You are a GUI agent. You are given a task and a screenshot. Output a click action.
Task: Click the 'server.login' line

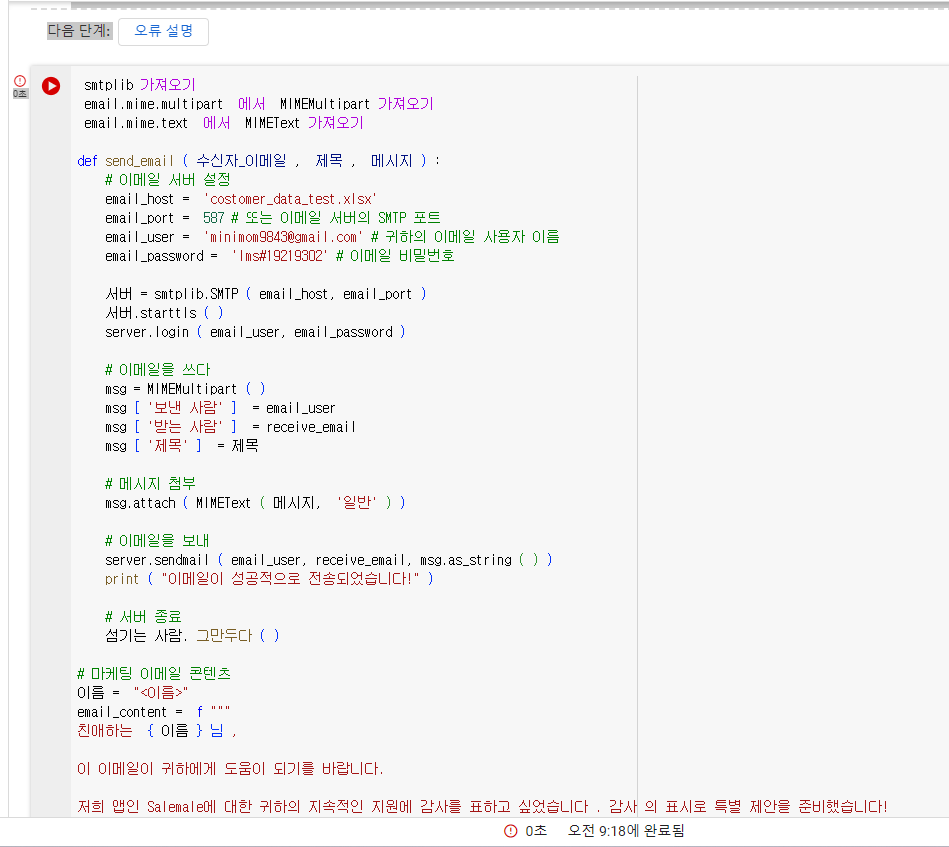point(255,332)
